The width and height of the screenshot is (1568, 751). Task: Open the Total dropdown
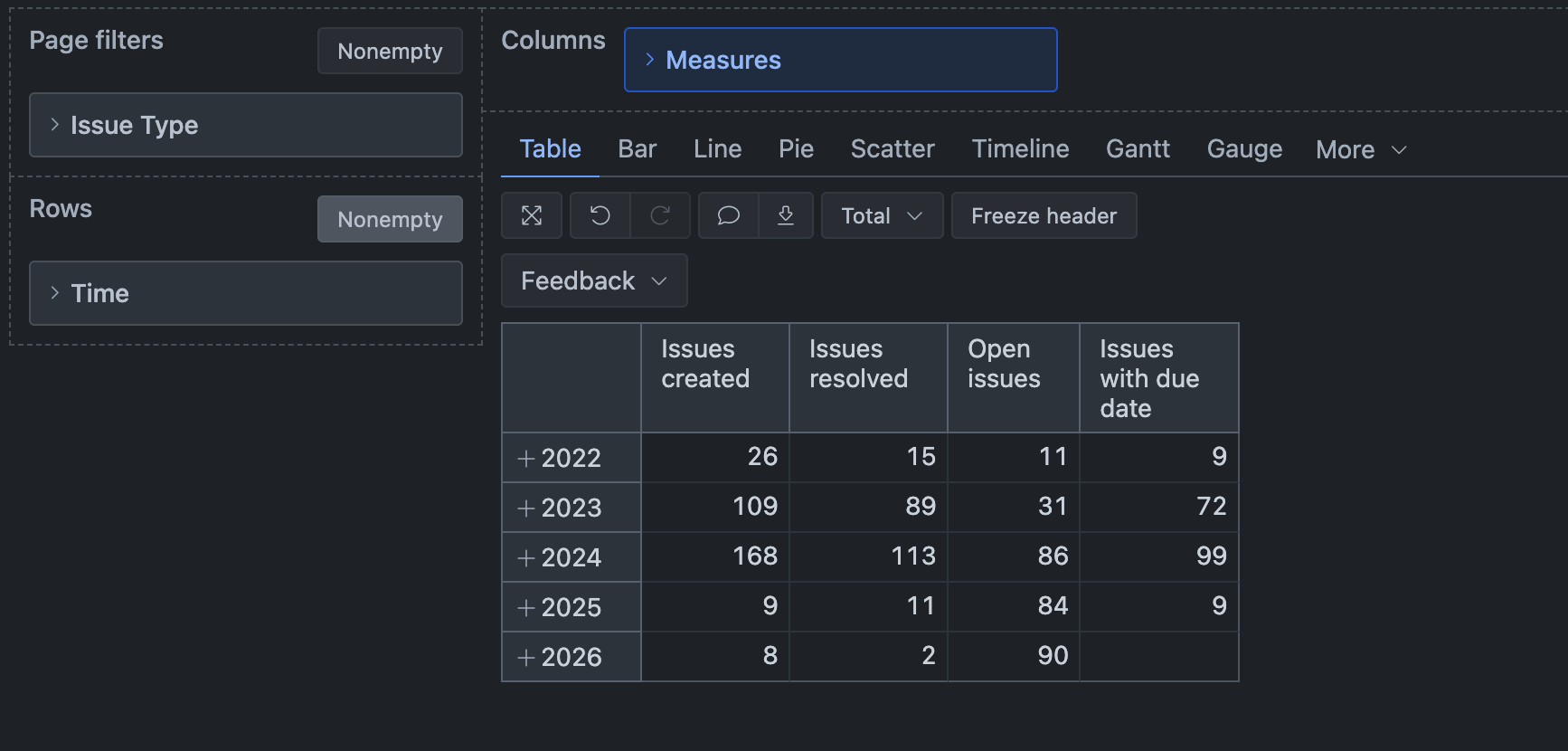coord(881,215)
